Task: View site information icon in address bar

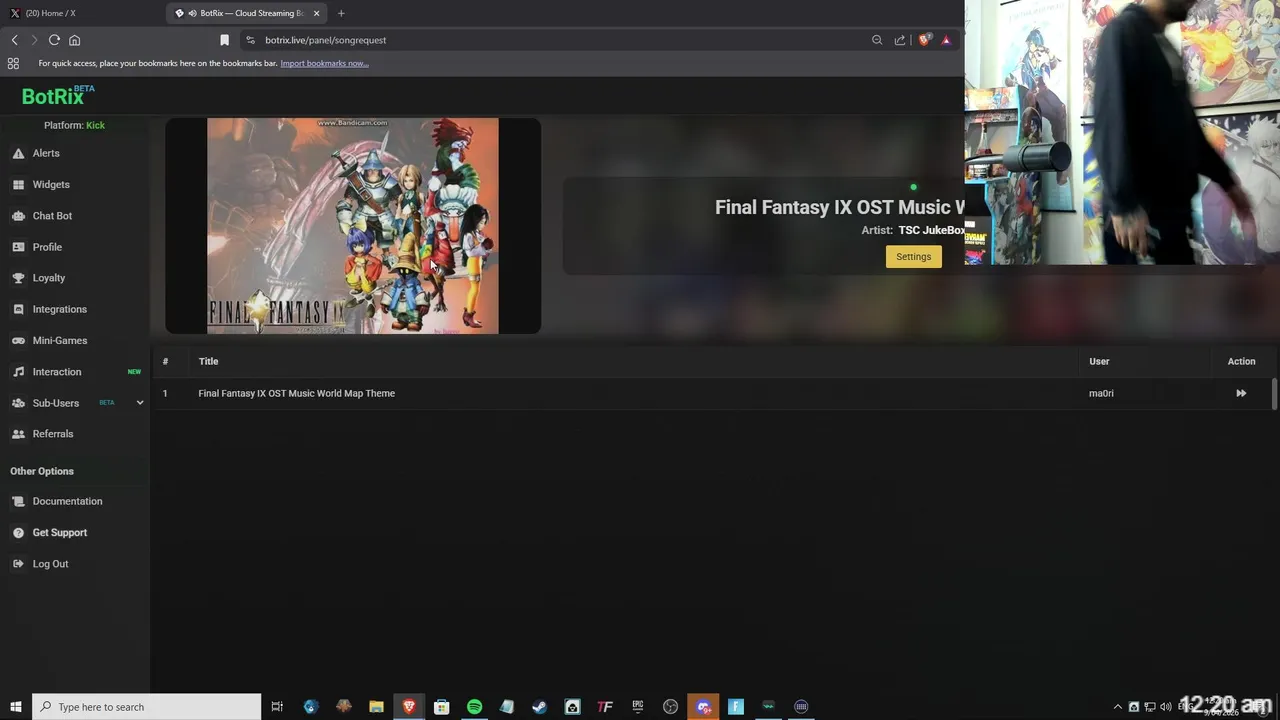Action: tap(250, 40)
